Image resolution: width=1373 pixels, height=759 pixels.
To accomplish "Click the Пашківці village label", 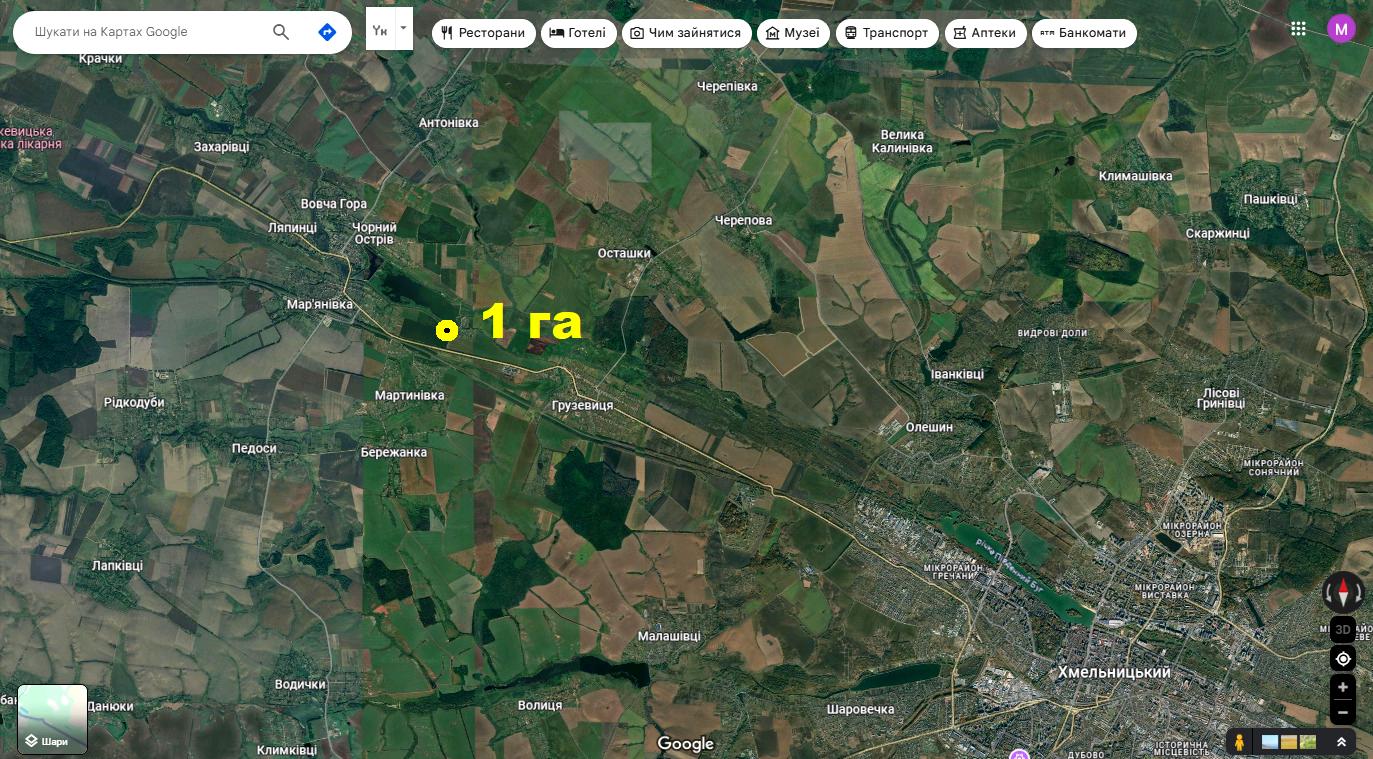I will point(1270,199).
